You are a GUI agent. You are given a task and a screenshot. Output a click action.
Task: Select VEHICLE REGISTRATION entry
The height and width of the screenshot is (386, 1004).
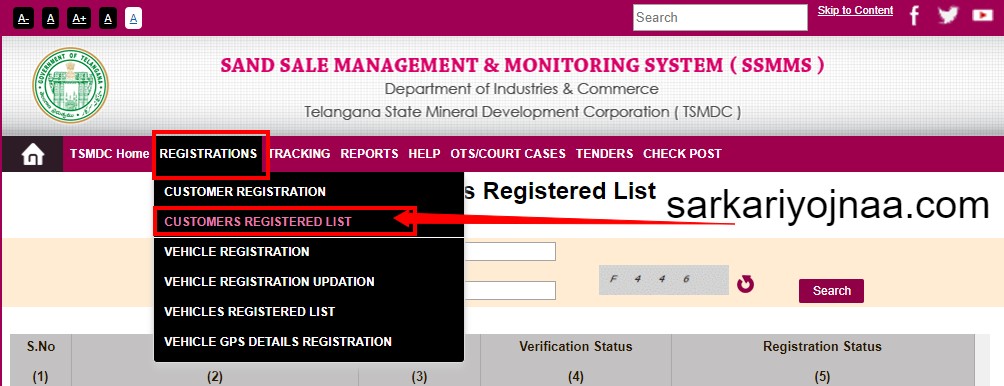[x=237, y=252]
